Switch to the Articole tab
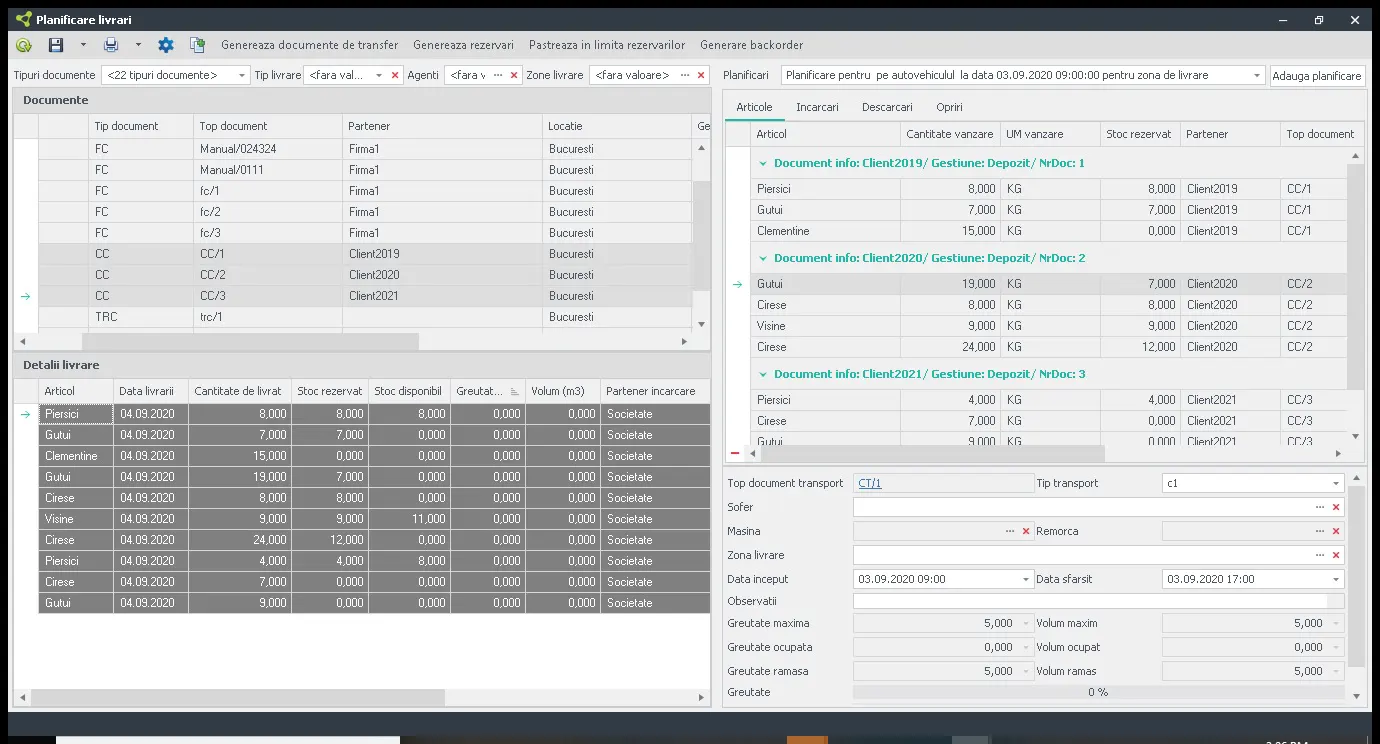 coord(754,107)
